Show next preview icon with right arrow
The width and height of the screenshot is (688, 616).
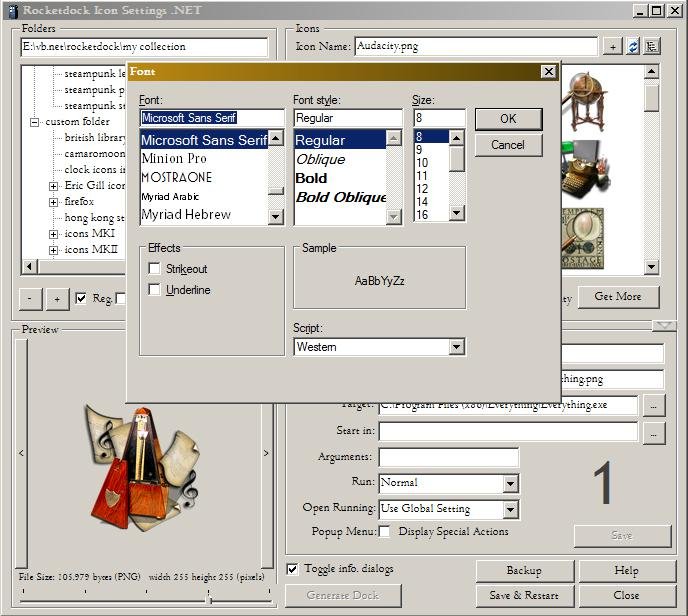click(266, 453)
